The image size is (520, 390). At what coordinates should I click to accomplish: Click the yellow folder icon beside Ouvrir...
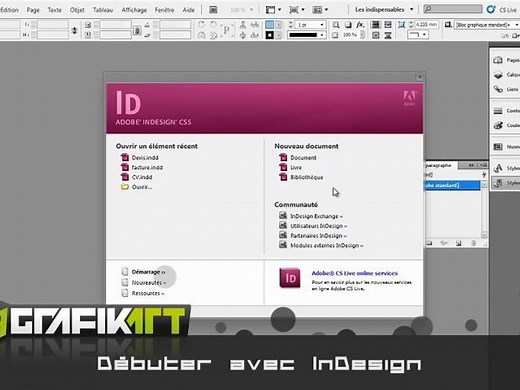pyautogui.click(x=125, y=187)
